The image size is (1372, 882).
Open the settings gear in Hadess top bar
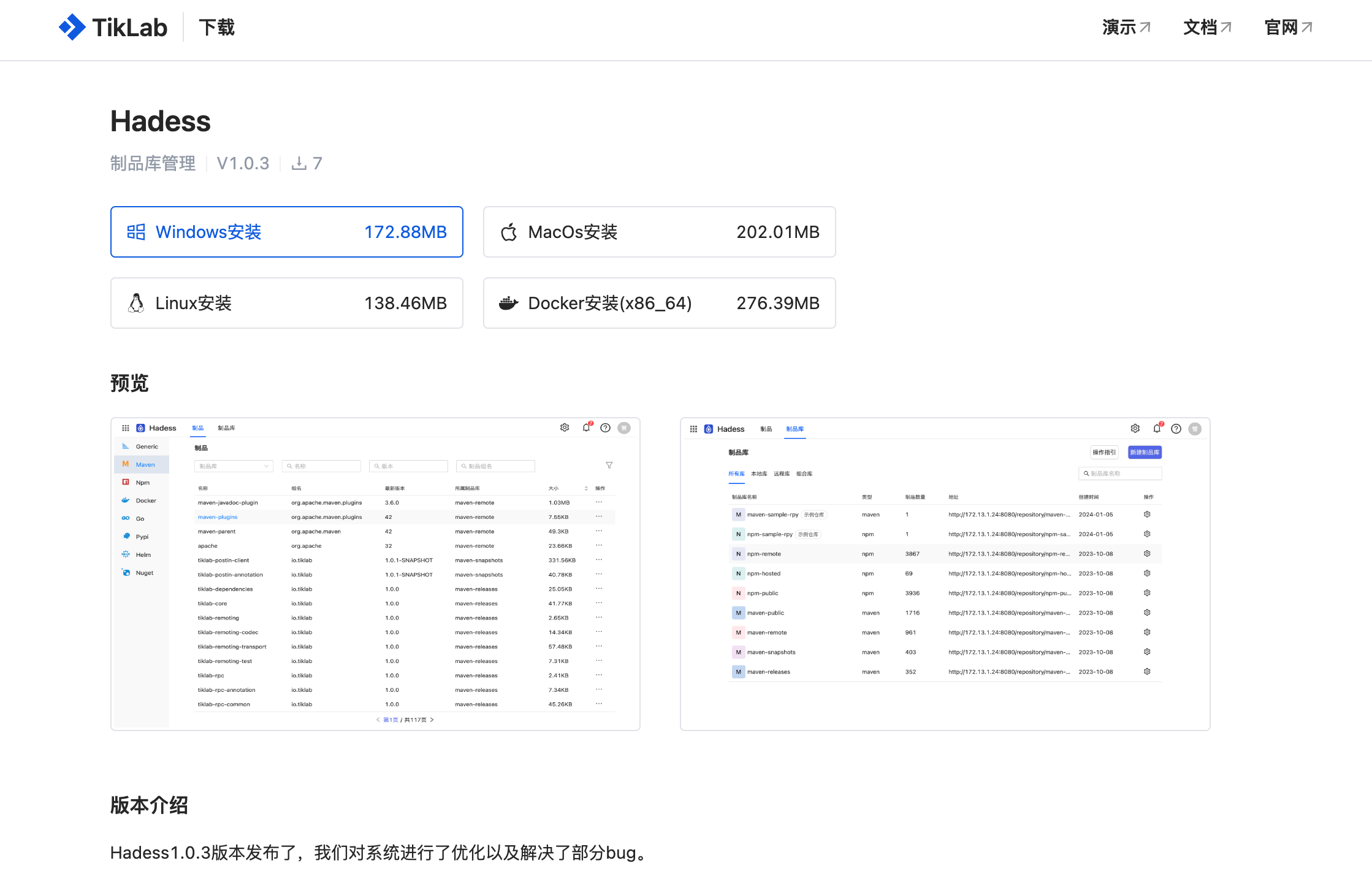(x=565, y=428)
